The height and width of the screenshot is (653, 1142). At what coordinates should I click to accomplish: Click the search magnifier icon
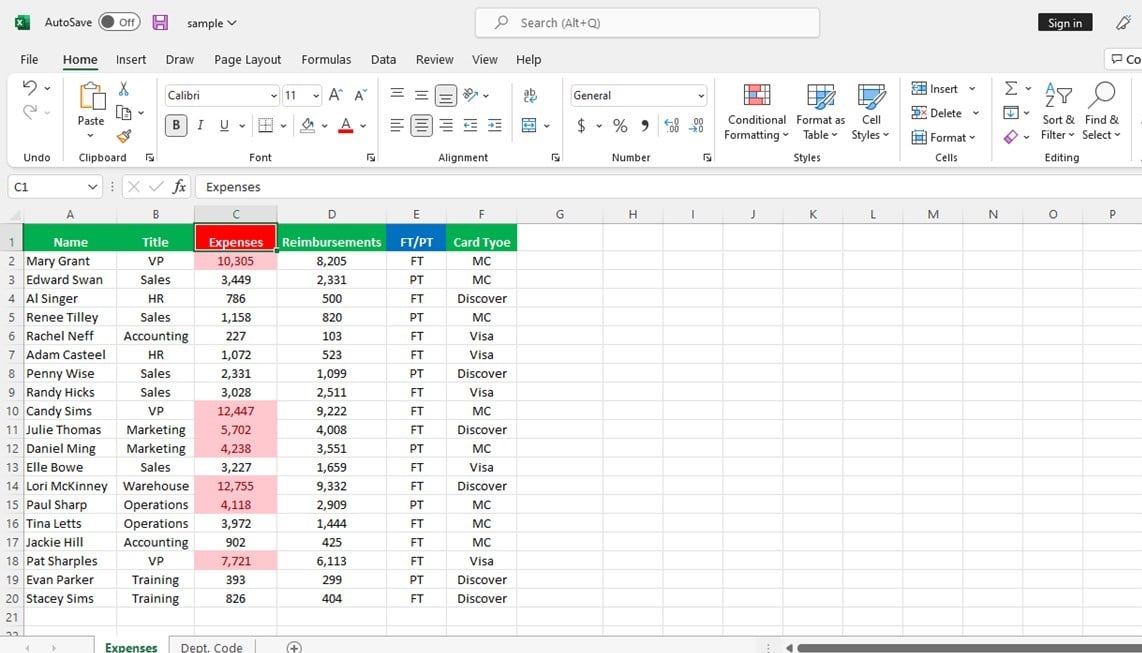click(501, 23)
